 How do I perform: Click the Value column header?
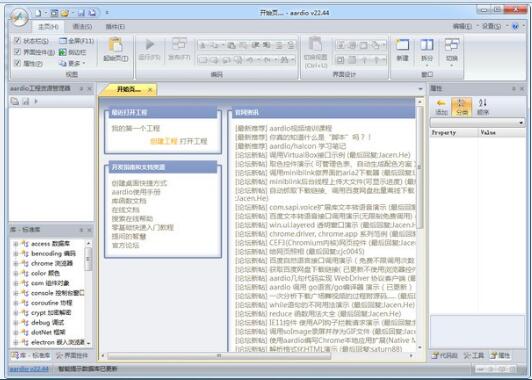[x=502, y=133]
